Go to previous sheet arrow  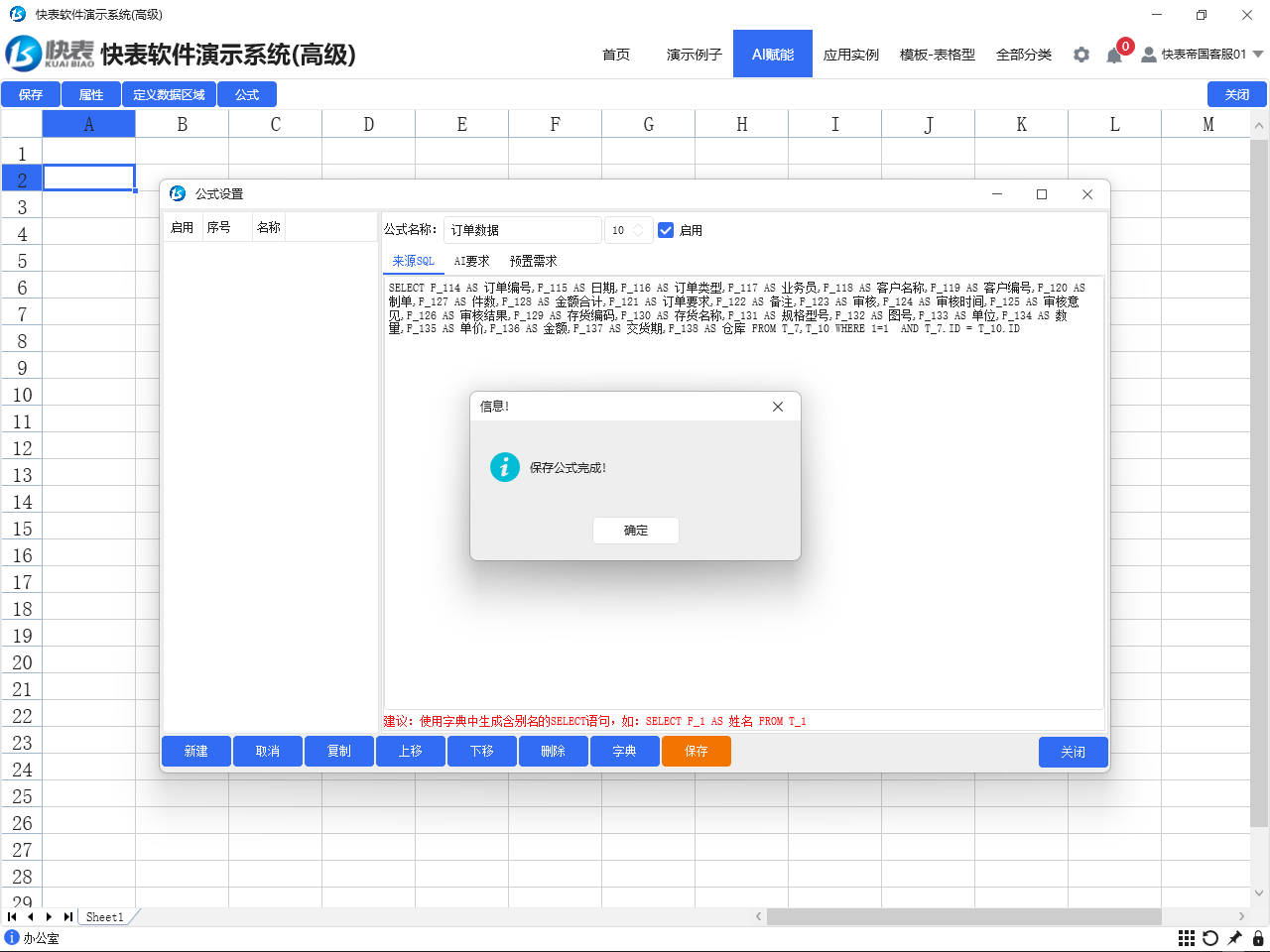click(x=31, y=916)
